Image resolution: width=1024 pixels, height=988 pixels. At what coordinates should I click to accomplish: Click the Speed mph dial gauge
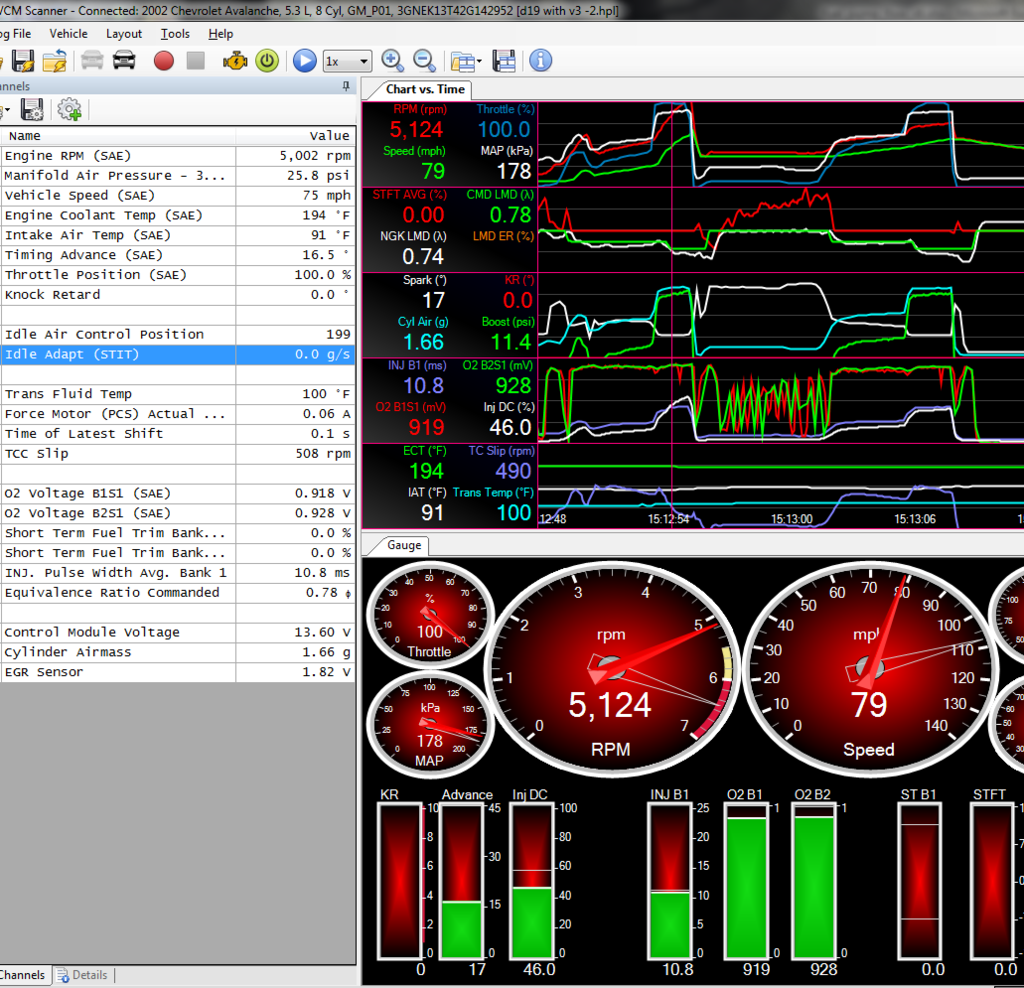(869, 669)
